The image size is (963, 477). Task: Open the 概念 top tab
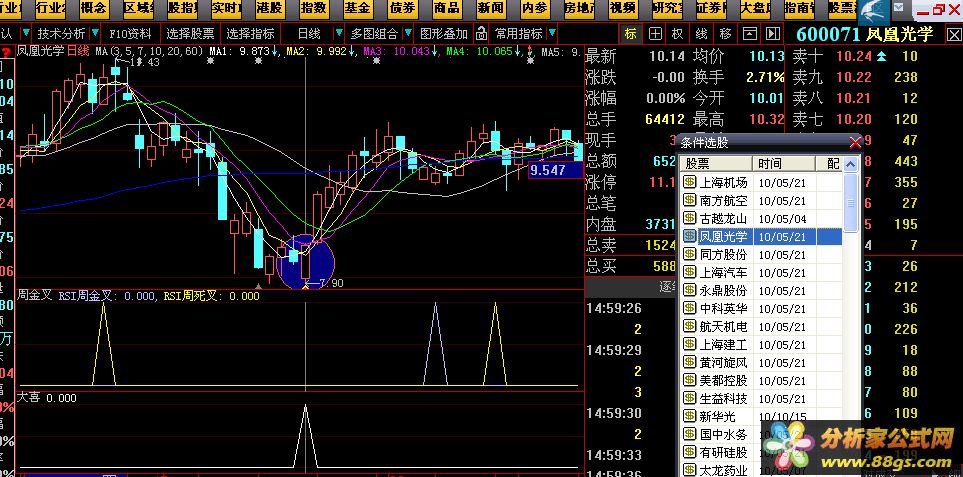pyautogui.click(x=93, y=9)
